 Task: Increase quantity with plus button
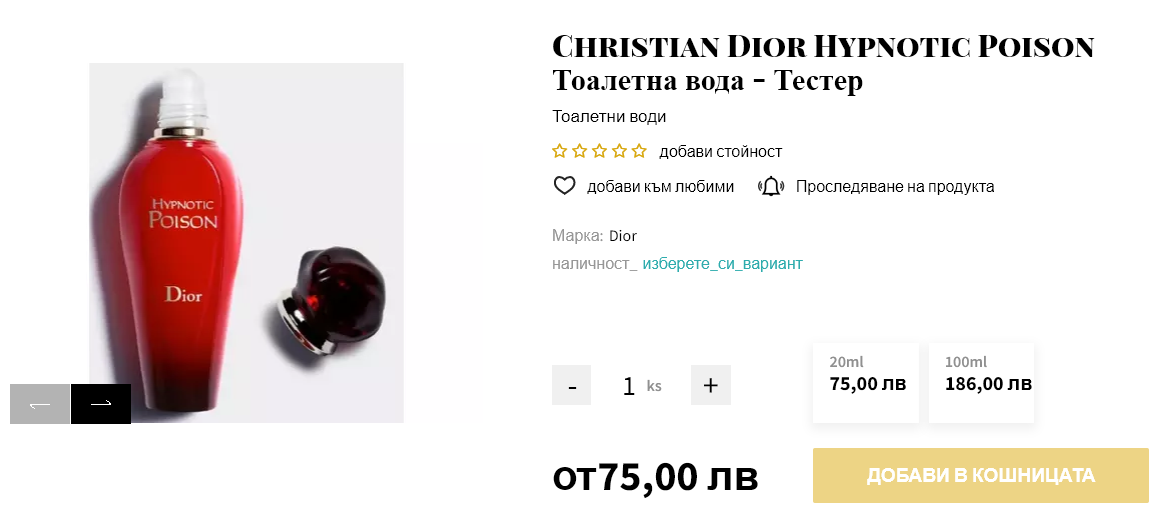711,385
